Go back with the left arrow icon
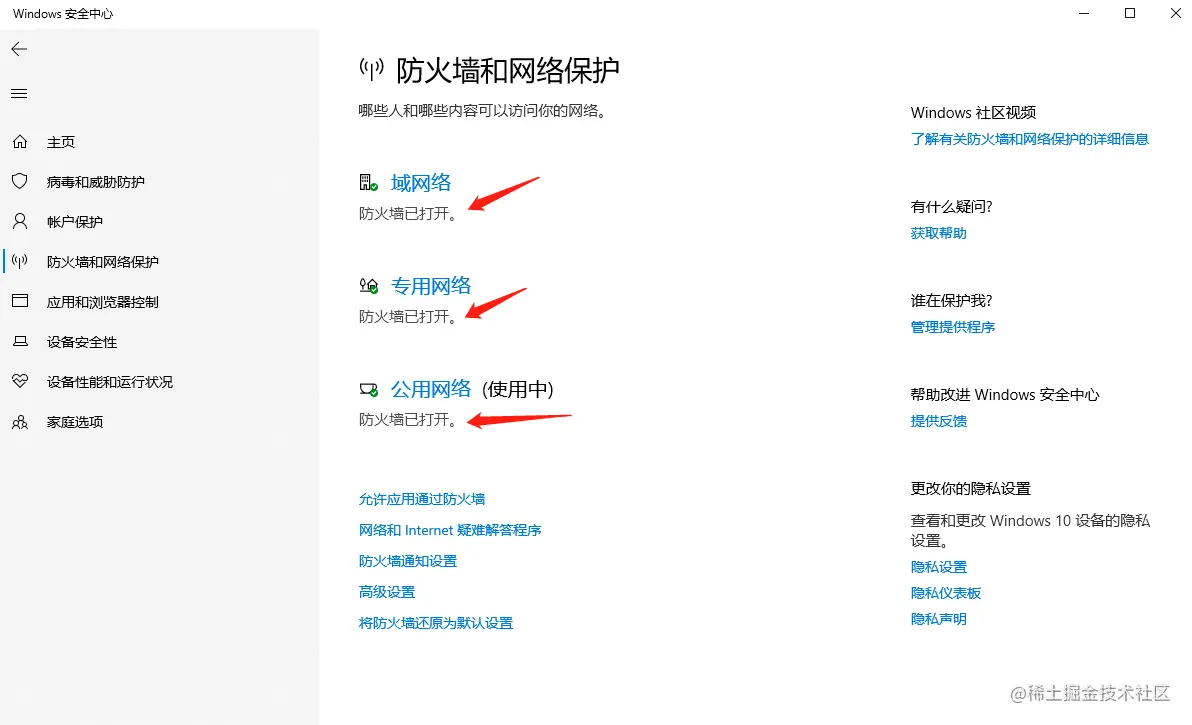This screenshot has width=1192, height=725. 19,49
